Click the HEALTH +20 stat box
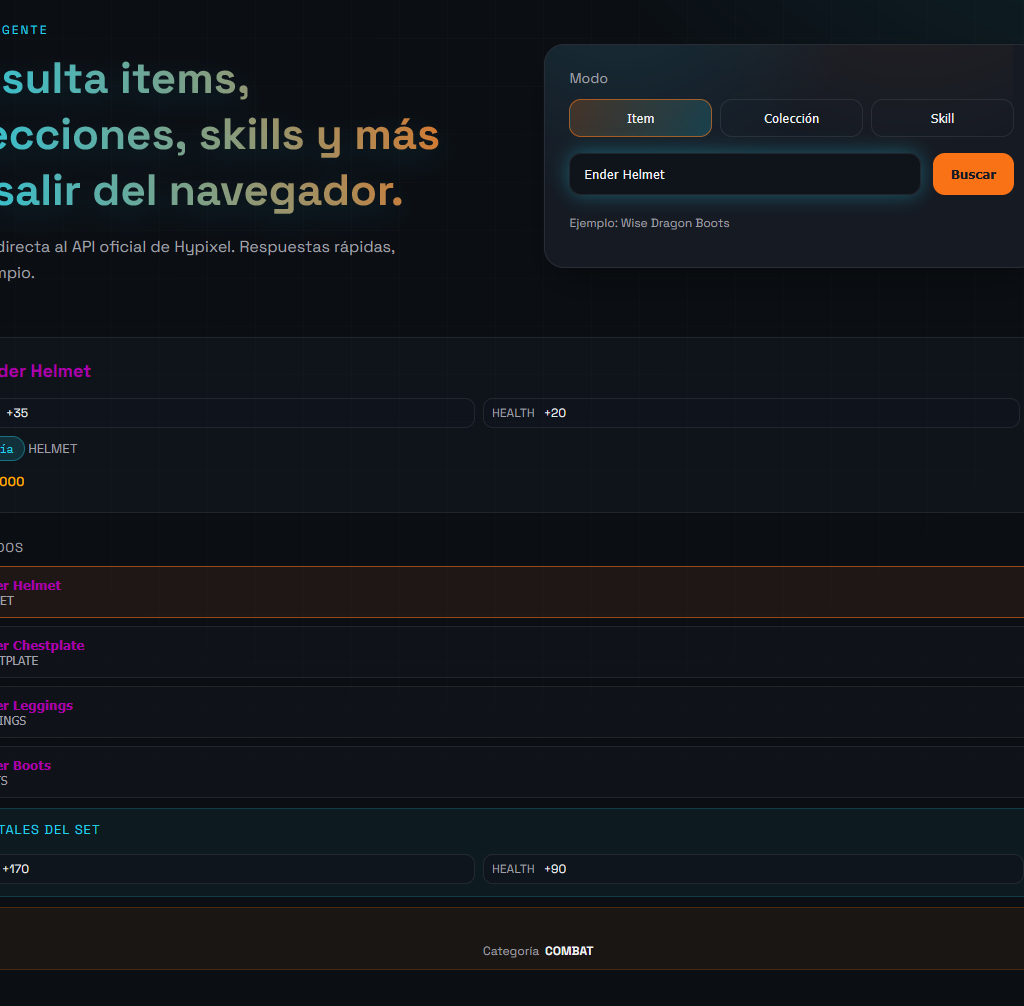The width and height of the screenshot is (1024, 1006). [750, 413]
